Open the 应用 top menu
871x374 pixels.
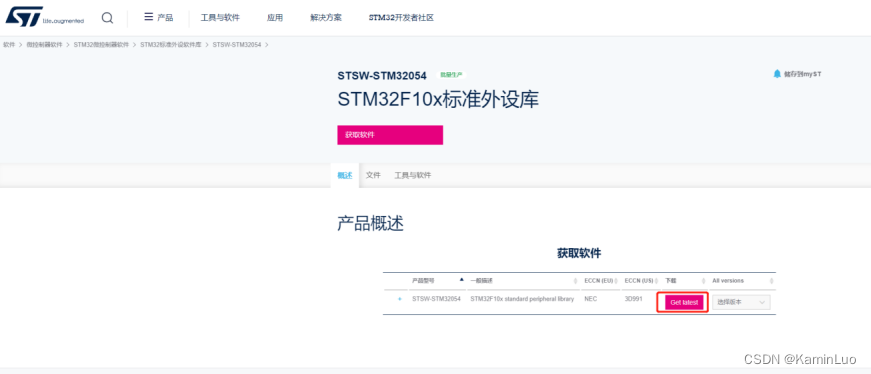(275, 18)
